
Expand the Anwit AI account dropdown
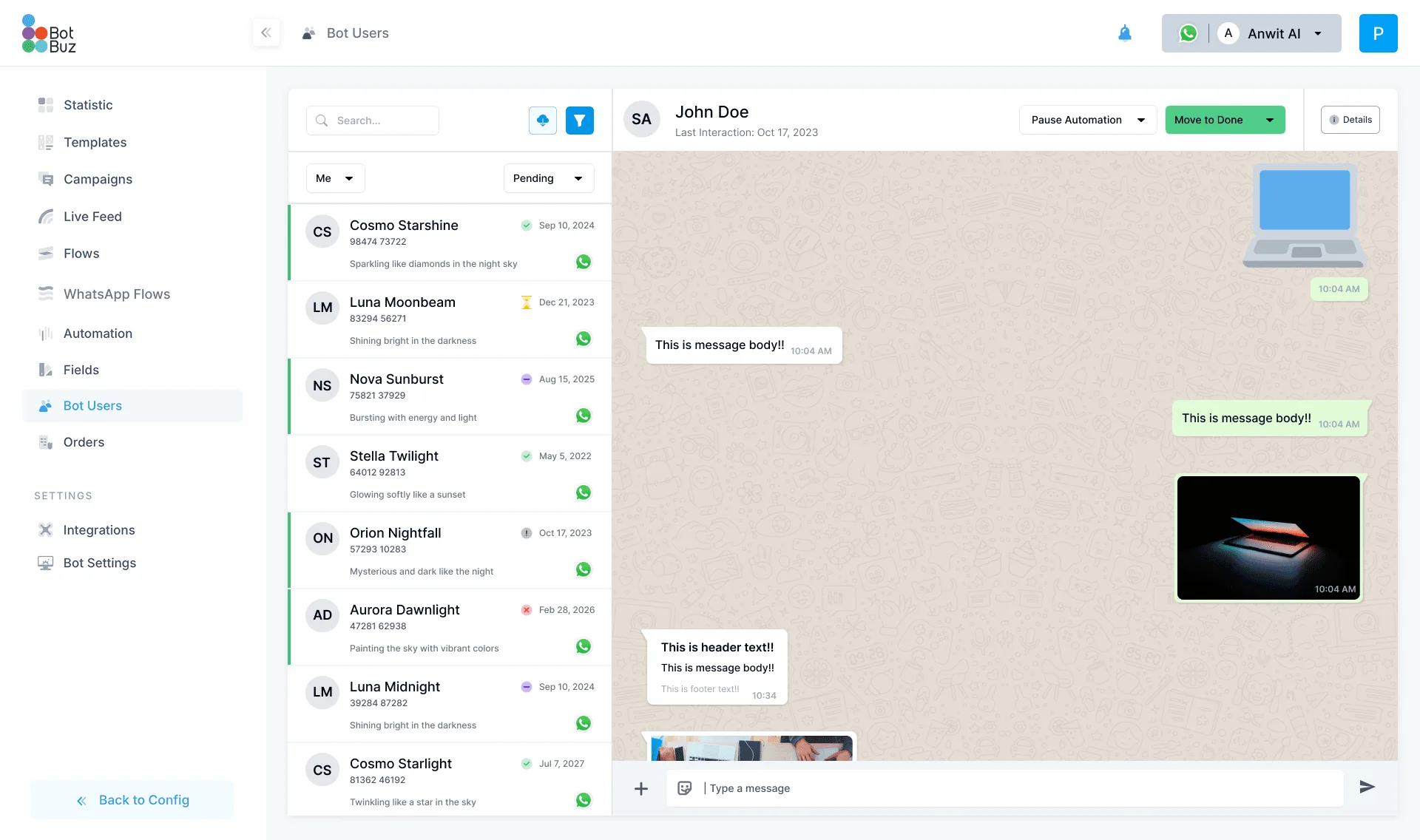(x=1317, y=33)
